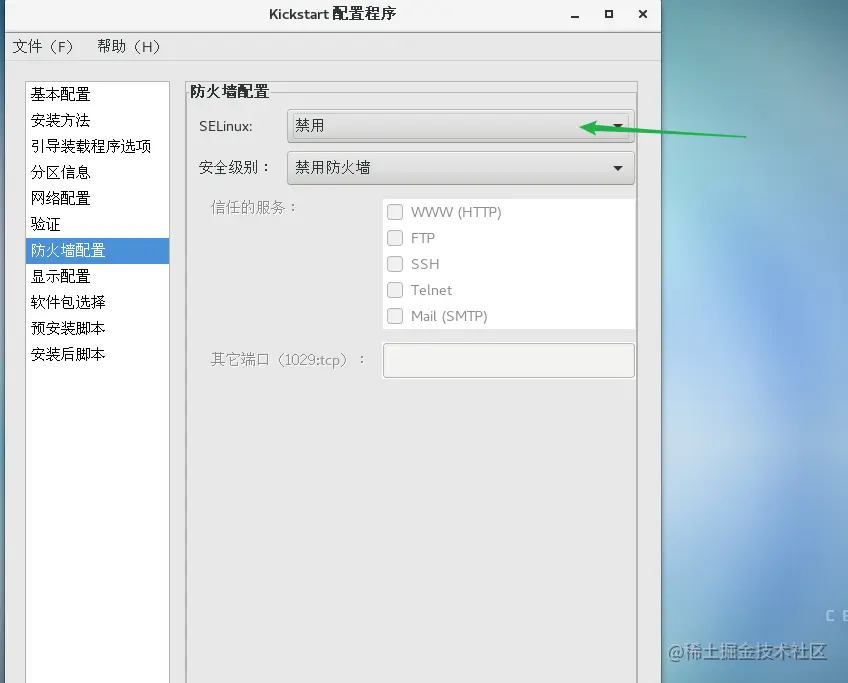
Task: Enable the Mail (SMTP) service
Action: (x=395, y=316)
